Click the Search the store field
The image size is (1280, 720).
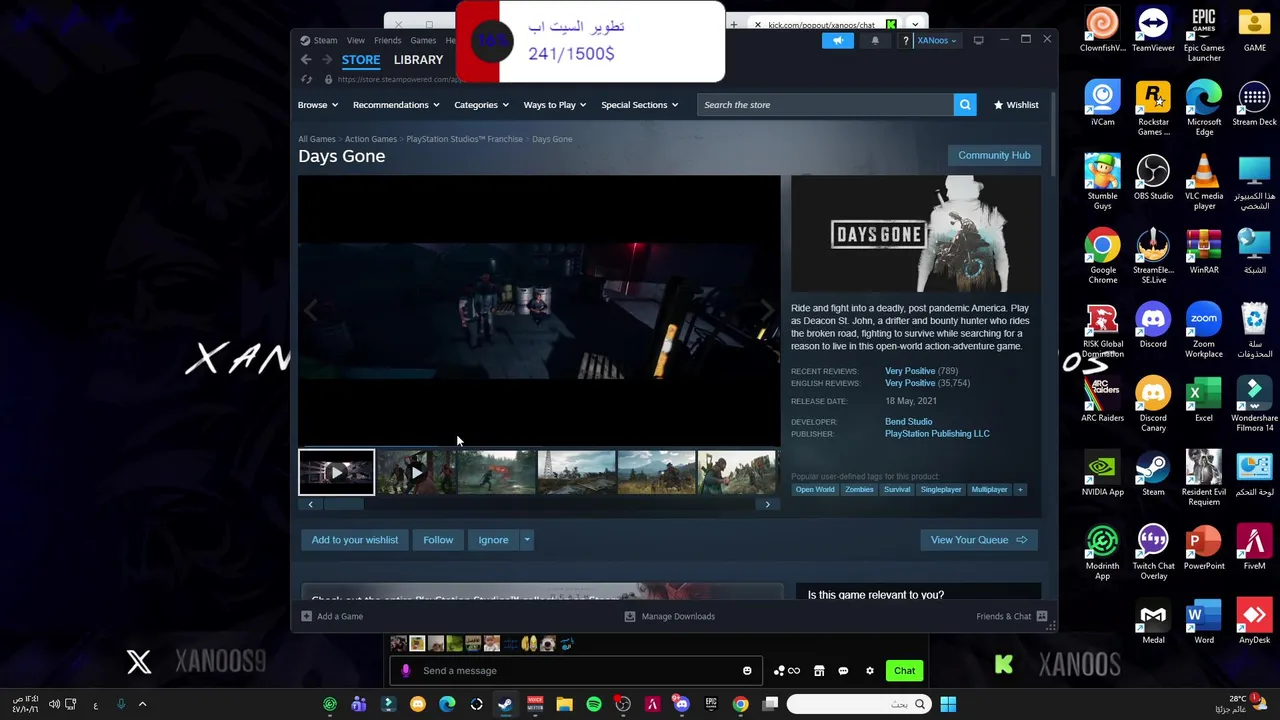[x=826, y=105]
